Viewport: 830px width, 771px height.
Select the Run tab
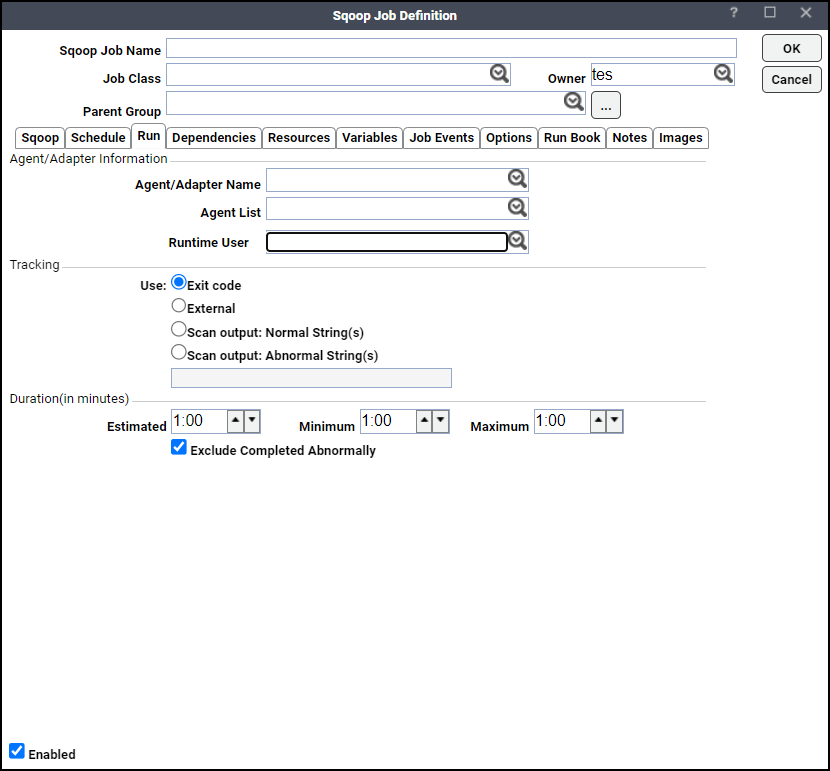149,136
